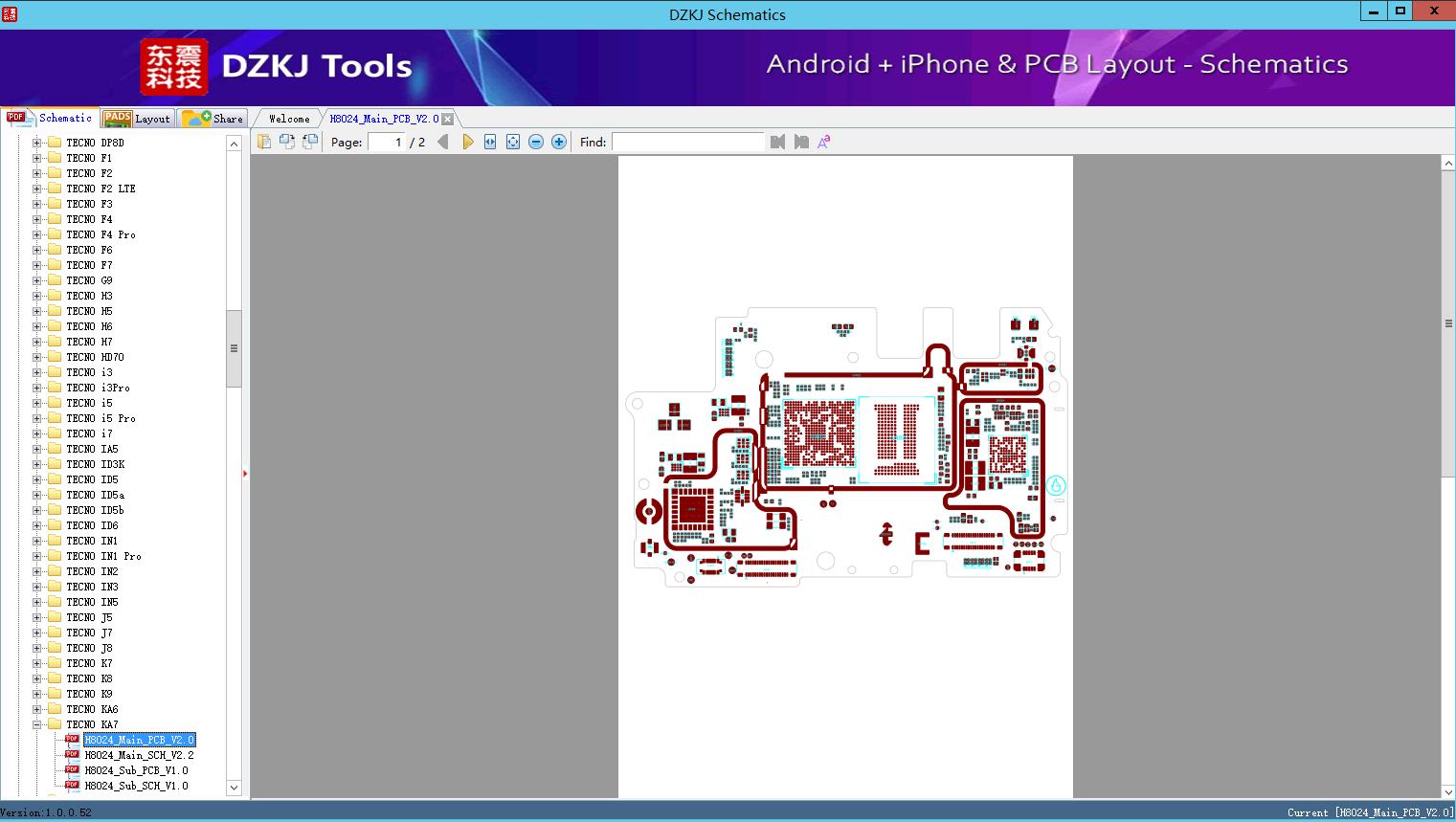This screenshot has width=1456, height=822.
Task: Click the find next icon
Action: pos(801,142)
